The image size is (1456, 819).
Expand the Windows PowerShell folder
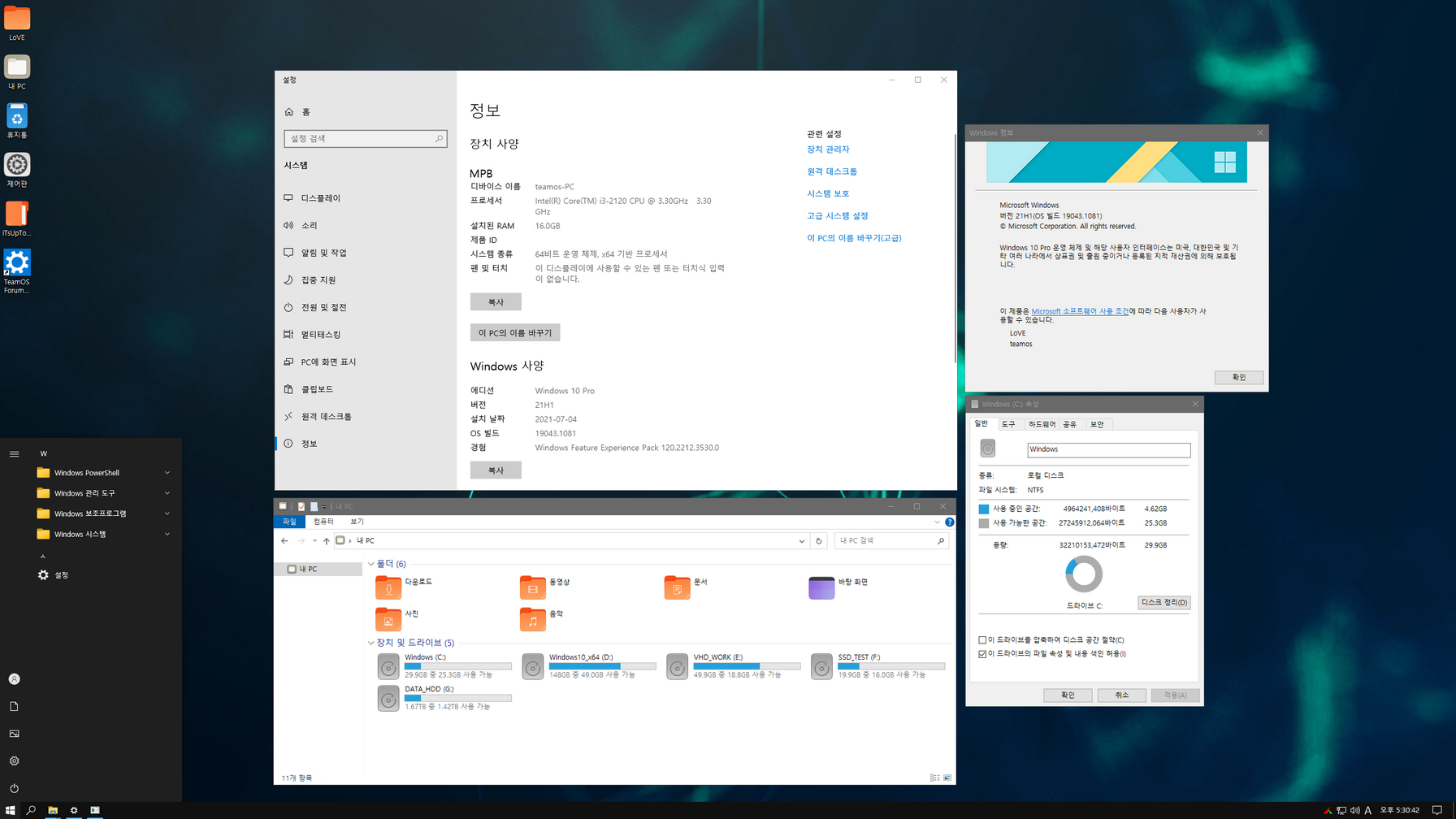click(x=103, y=473)
